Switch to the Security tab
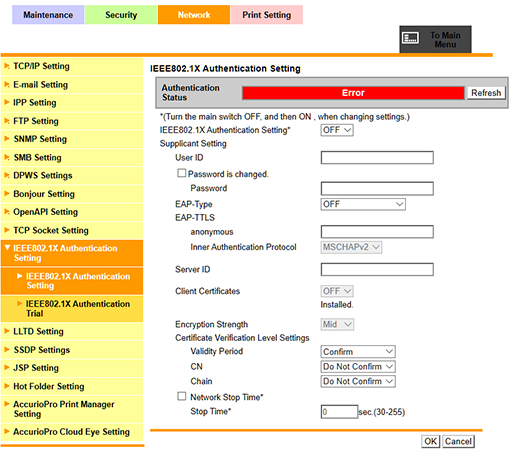Screen dimensions: 517x452 121,15
